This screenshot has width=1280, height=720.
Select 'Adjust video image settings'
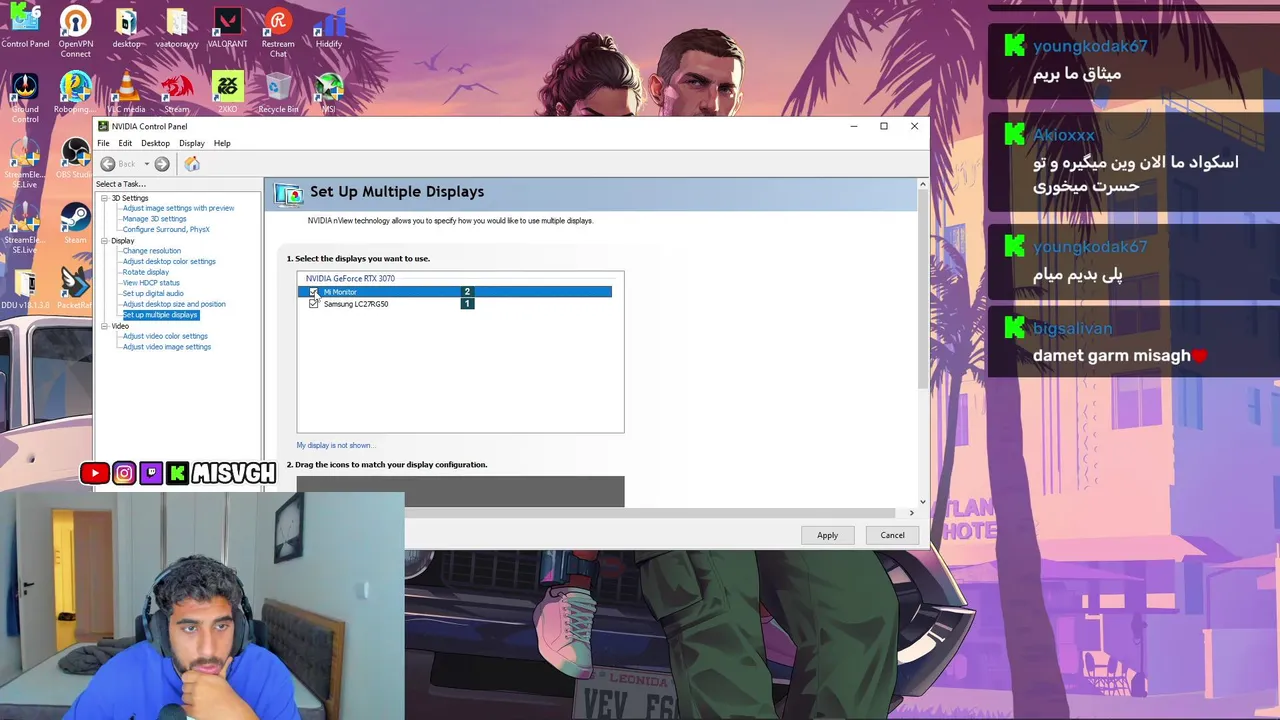click(x=167, y=347)
